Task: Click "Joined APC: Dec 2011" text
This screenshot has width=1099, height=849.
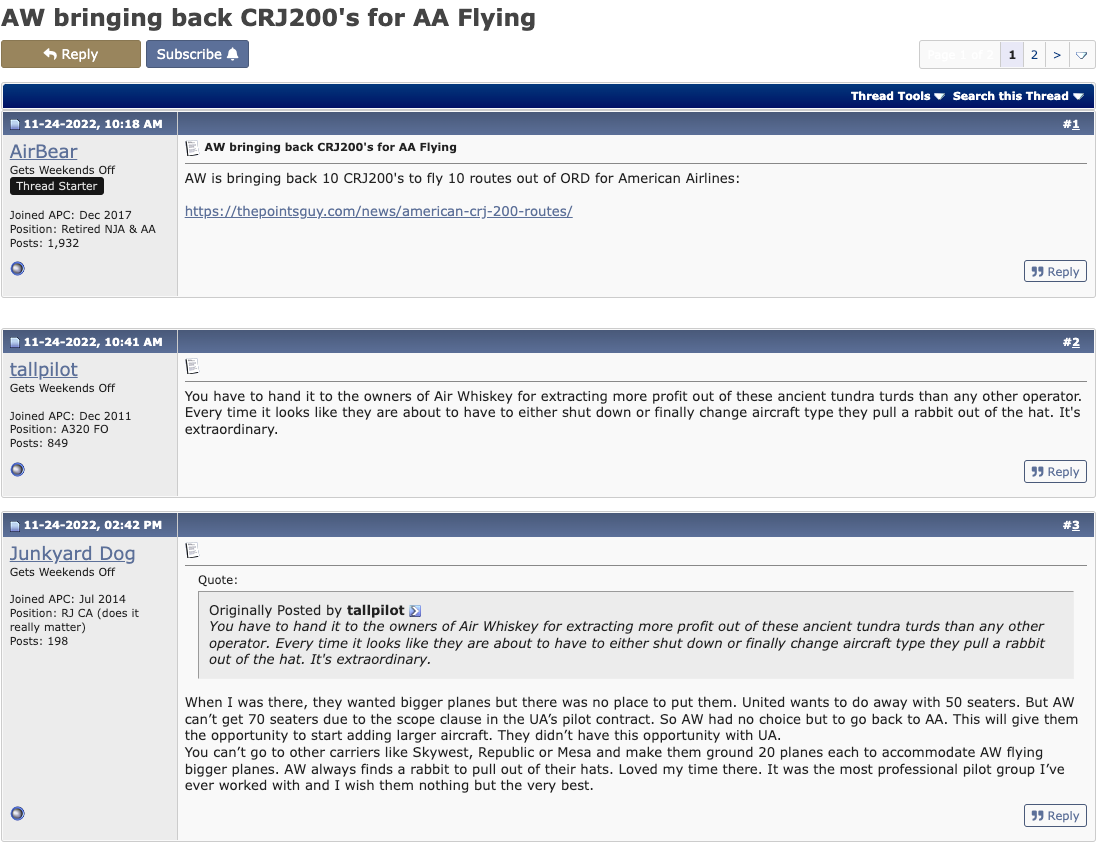Action: [70, 416]
